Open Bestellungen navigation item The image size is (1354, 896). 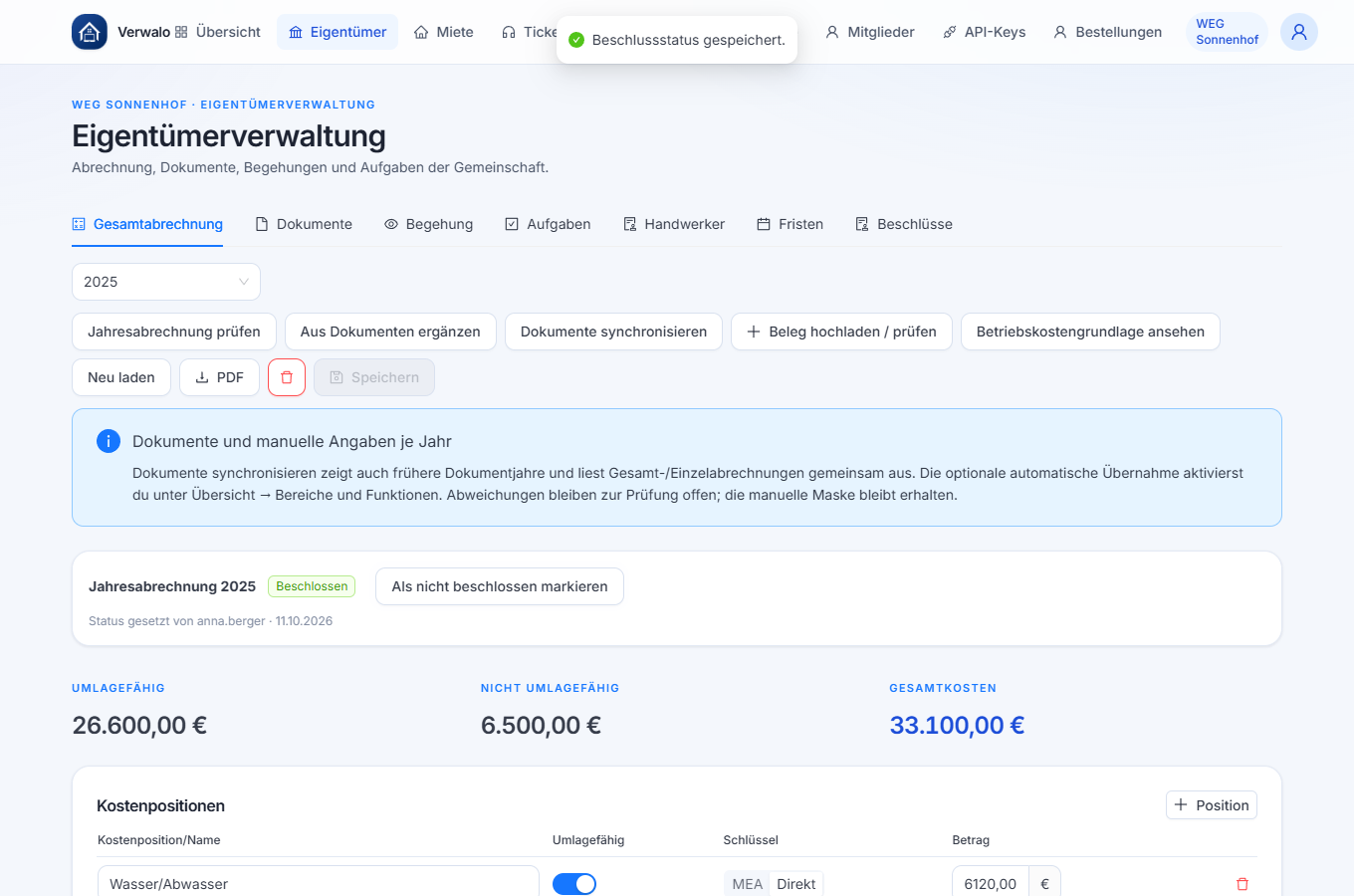point(1108,32)
